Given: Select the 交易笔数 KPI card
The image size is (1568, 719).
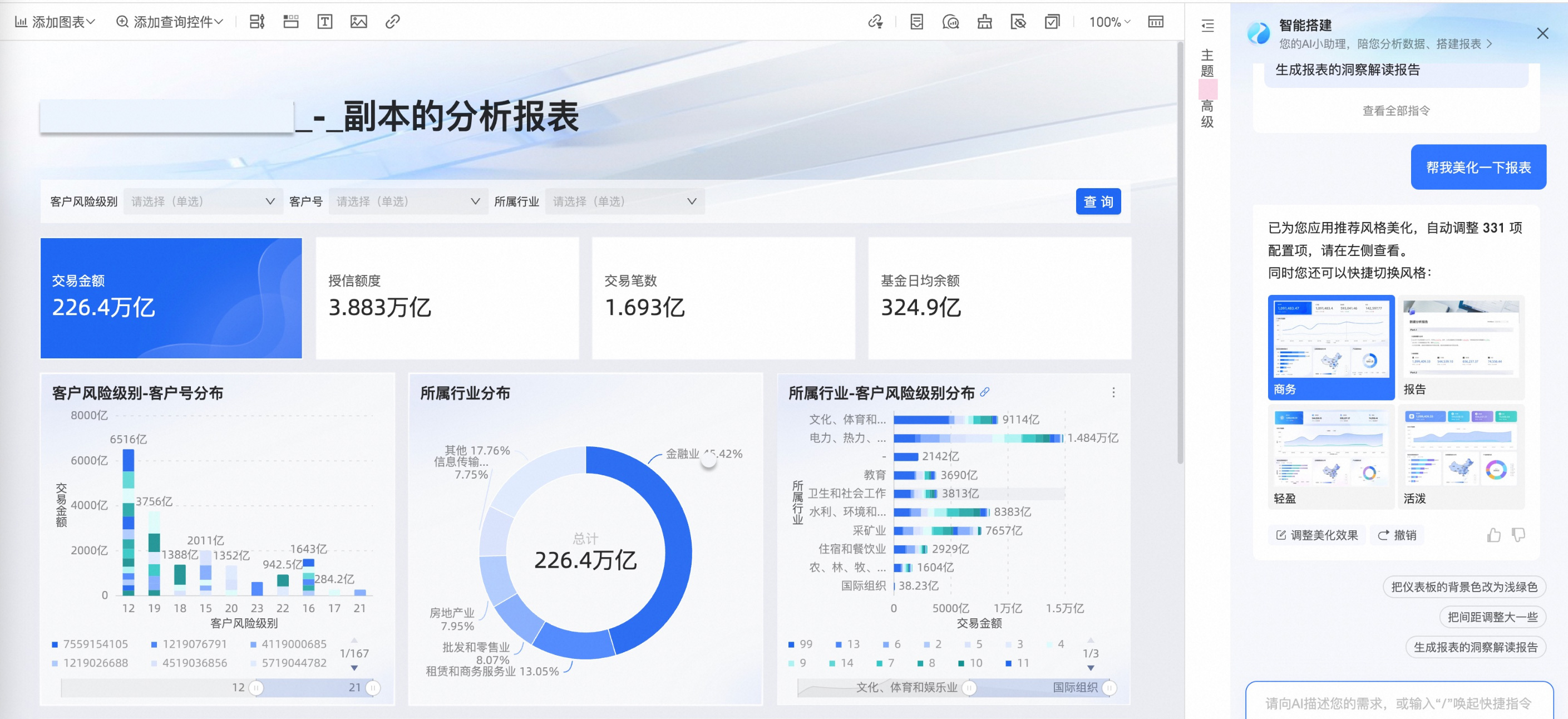Looking at the screenshot, I should pos(723,298).
